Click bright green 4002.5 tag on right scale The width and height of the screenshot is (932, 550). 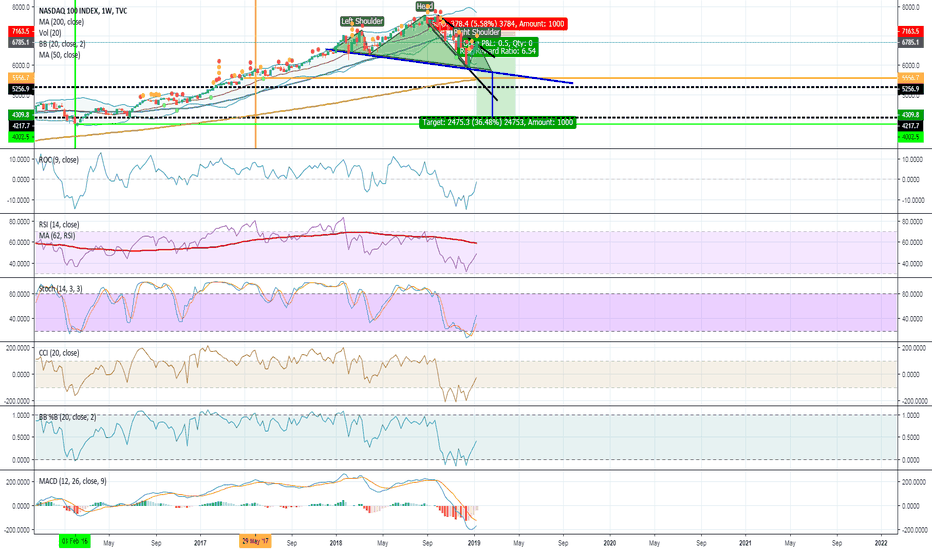click(x=910, y=137)
